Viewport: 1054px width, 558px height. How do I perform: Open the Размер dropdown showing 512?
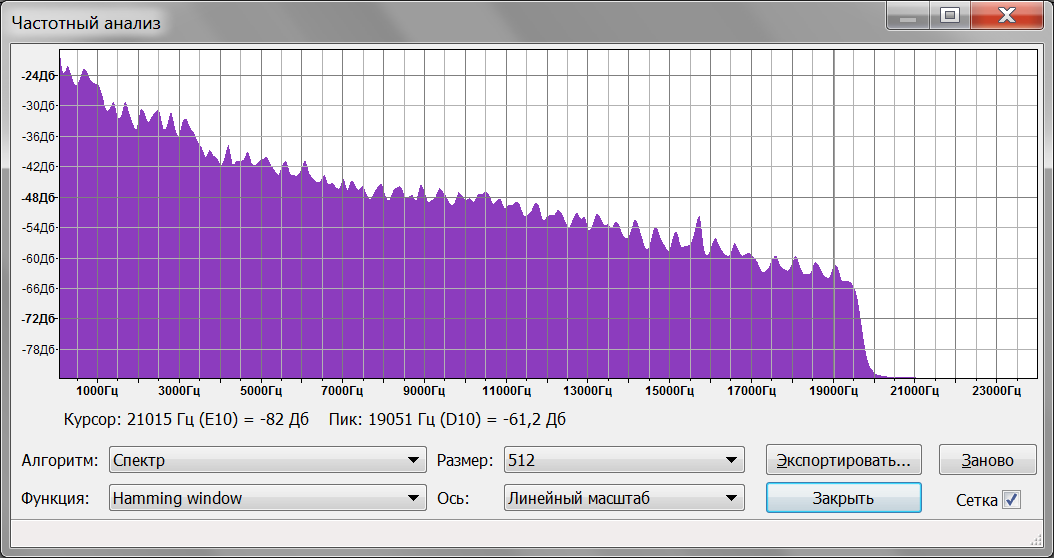[x=624, y=461]
